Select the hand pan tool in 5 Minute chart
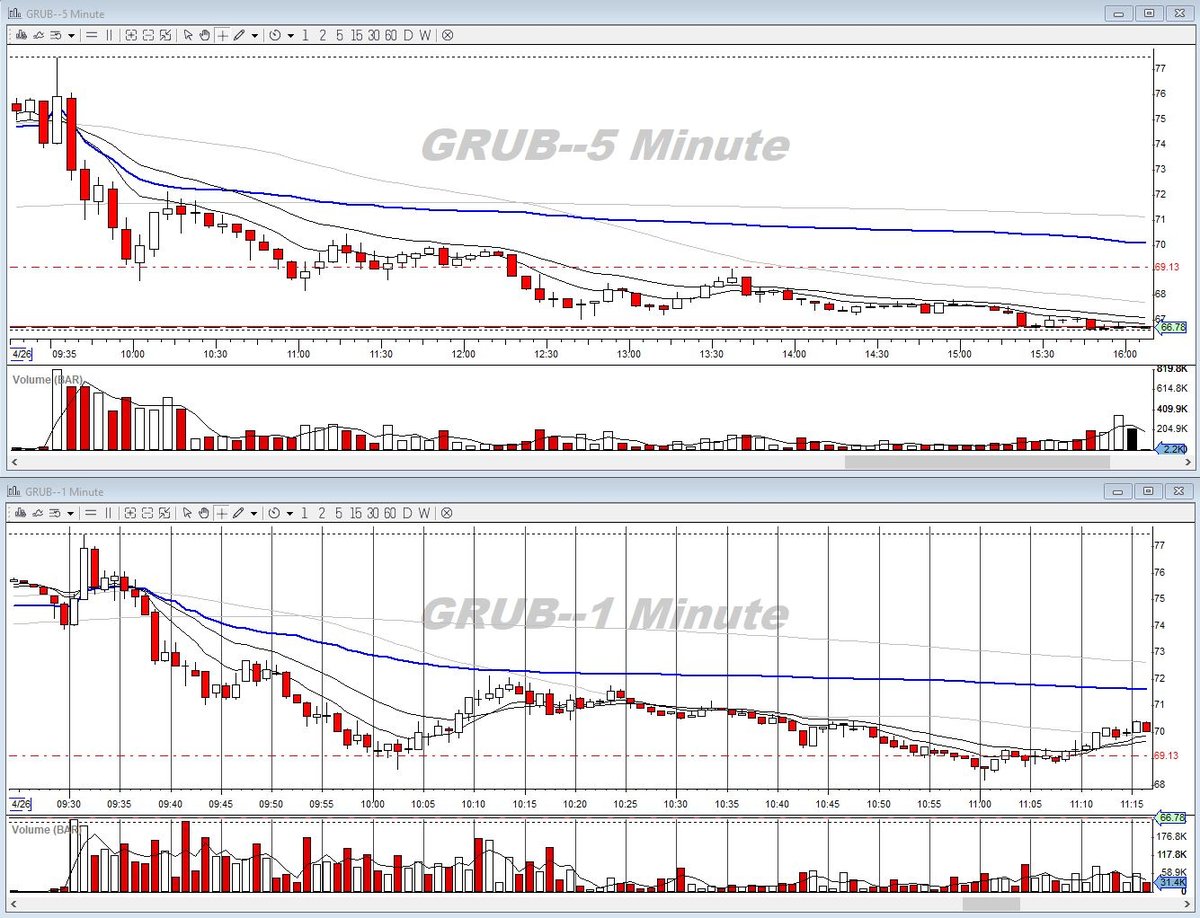The width and height of the screenshot is (1200, 918). (205, 35)
